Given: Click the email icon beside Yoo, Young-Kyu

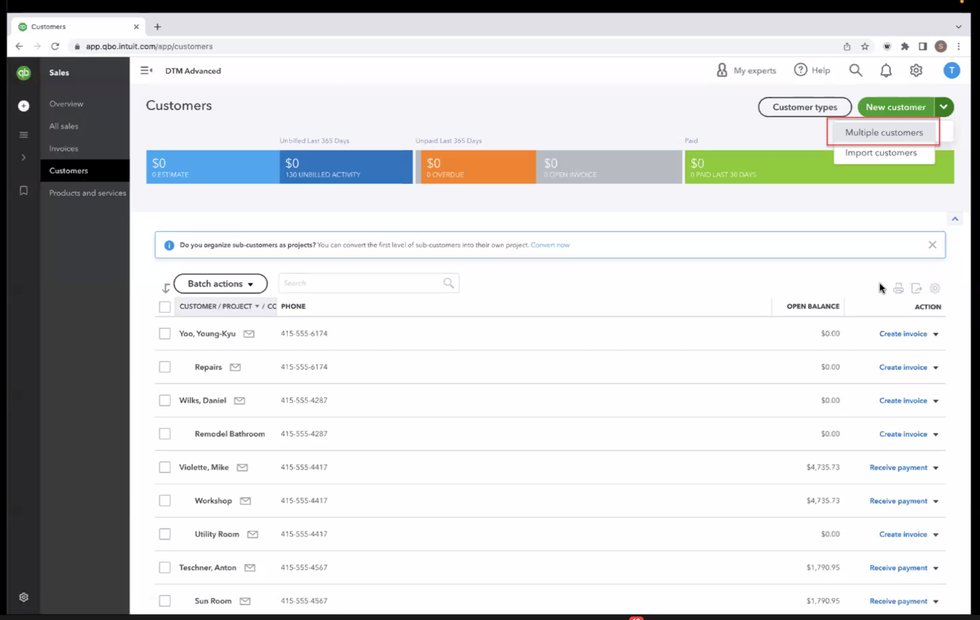Looking at the screenshot, I should coord(249,334).
